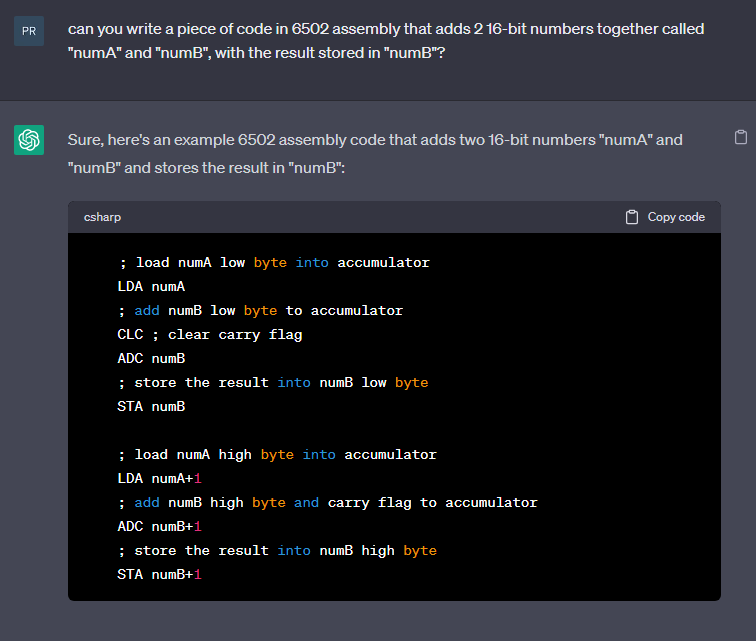Click the "store the result into numB high byte" comment
The height and width of the screenshot is (641, 756).
coord(277,551)
